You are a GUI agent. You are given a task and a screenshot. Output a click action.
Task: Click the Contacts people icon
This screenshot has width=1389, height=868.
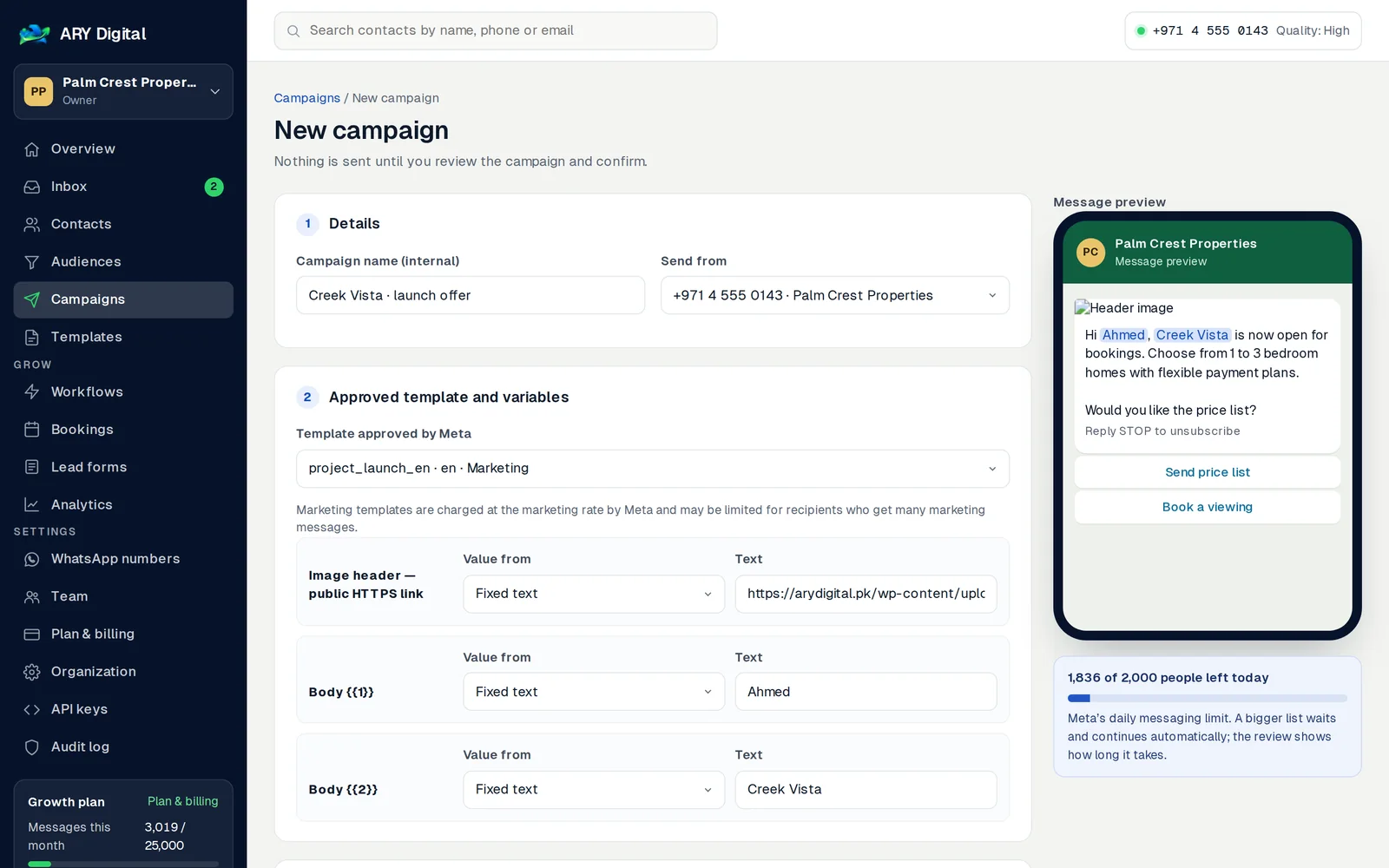click(32, 224)
